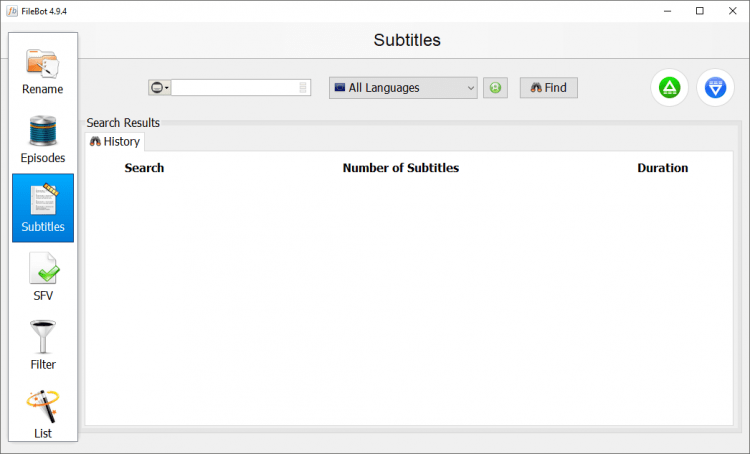Open the All Languages dropdown
The image size is (750, 454).
[403, 88]
